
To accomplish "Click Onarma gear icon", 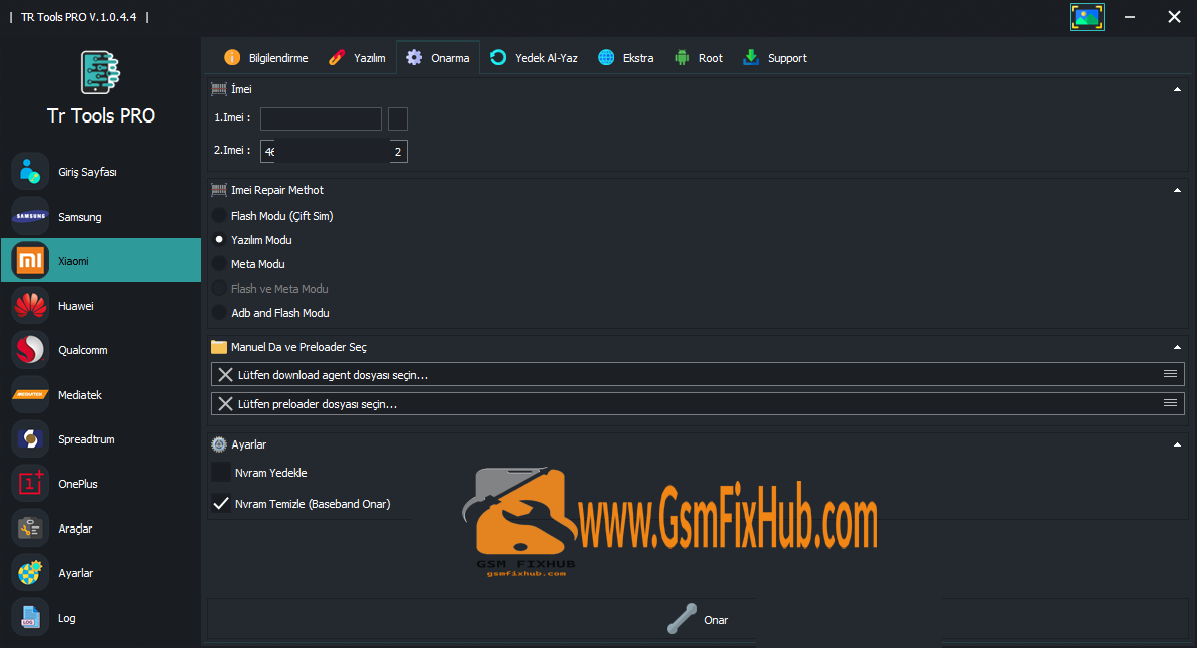I will click(414, 57).
